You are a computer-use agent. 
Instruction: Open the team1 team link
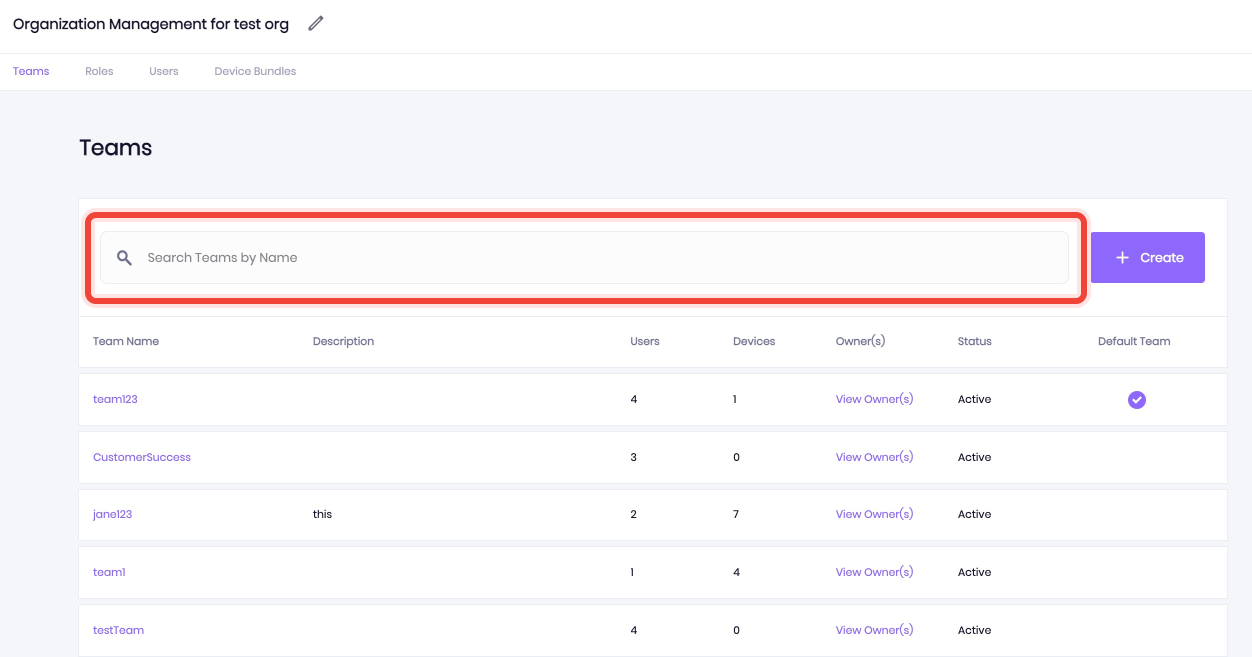coord(109,572)
